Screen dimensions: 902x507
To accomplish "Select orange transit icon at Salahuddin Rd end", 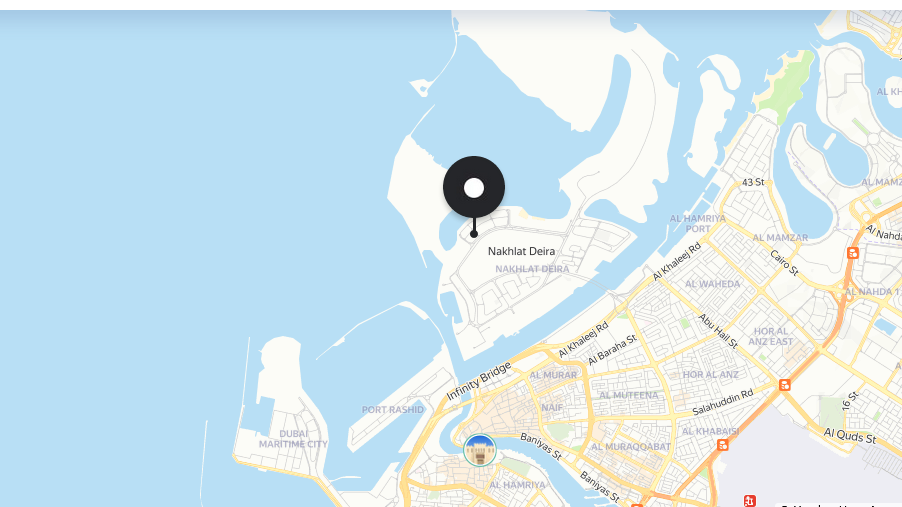I will tap(785, 385).
